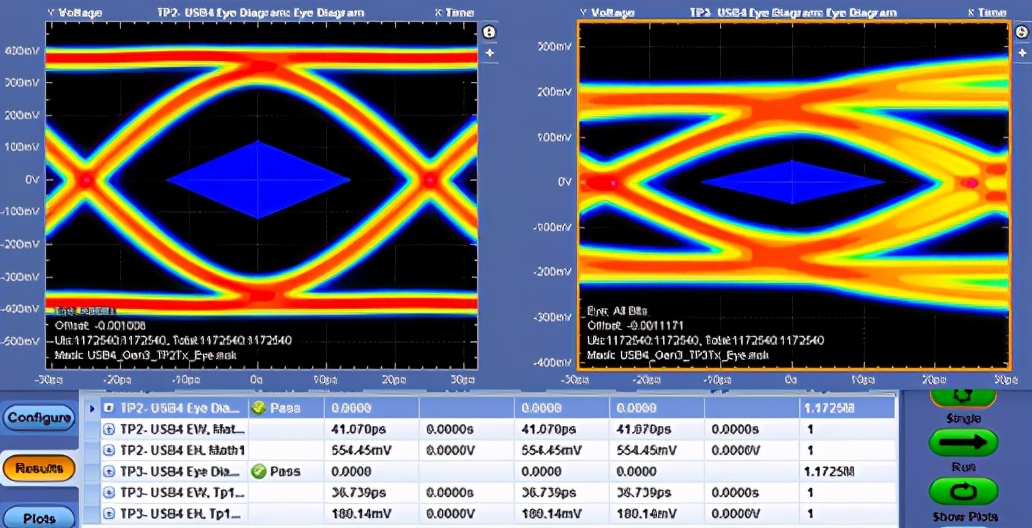The image size is (1032, 528).
Task: Click the row selector arrow of first results row
Action: coord(92,408)
